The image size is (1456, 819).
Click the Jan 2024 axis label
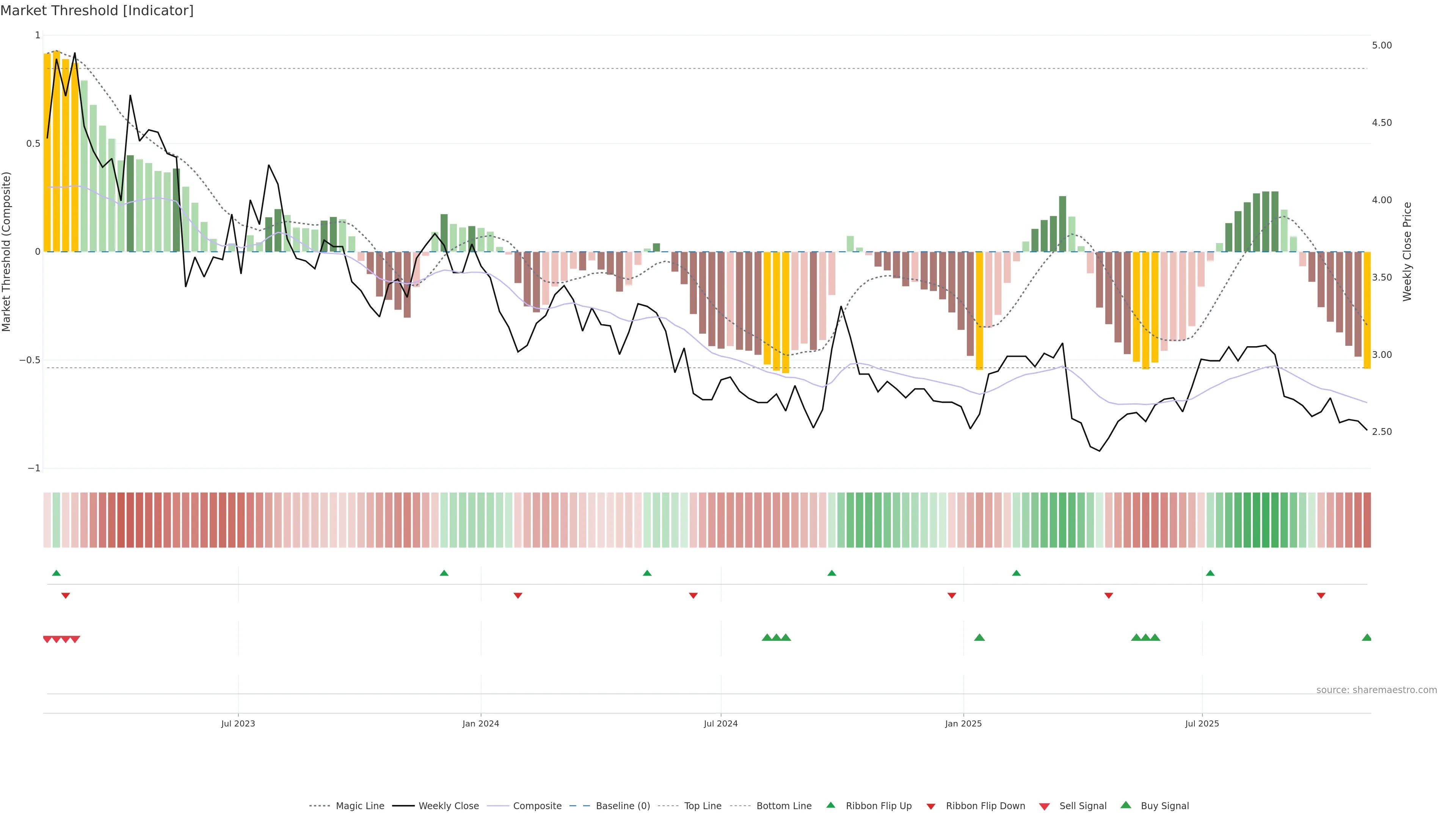(480, 723)
